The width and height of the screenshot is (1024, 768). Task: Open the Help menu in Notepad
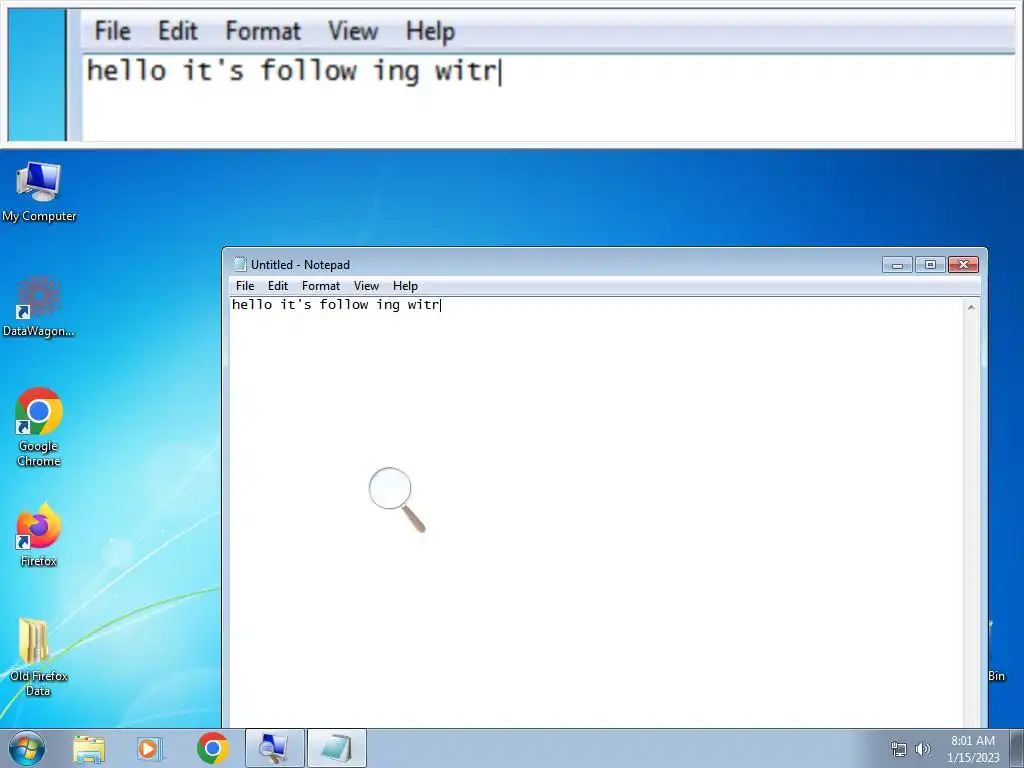point(405,286)
